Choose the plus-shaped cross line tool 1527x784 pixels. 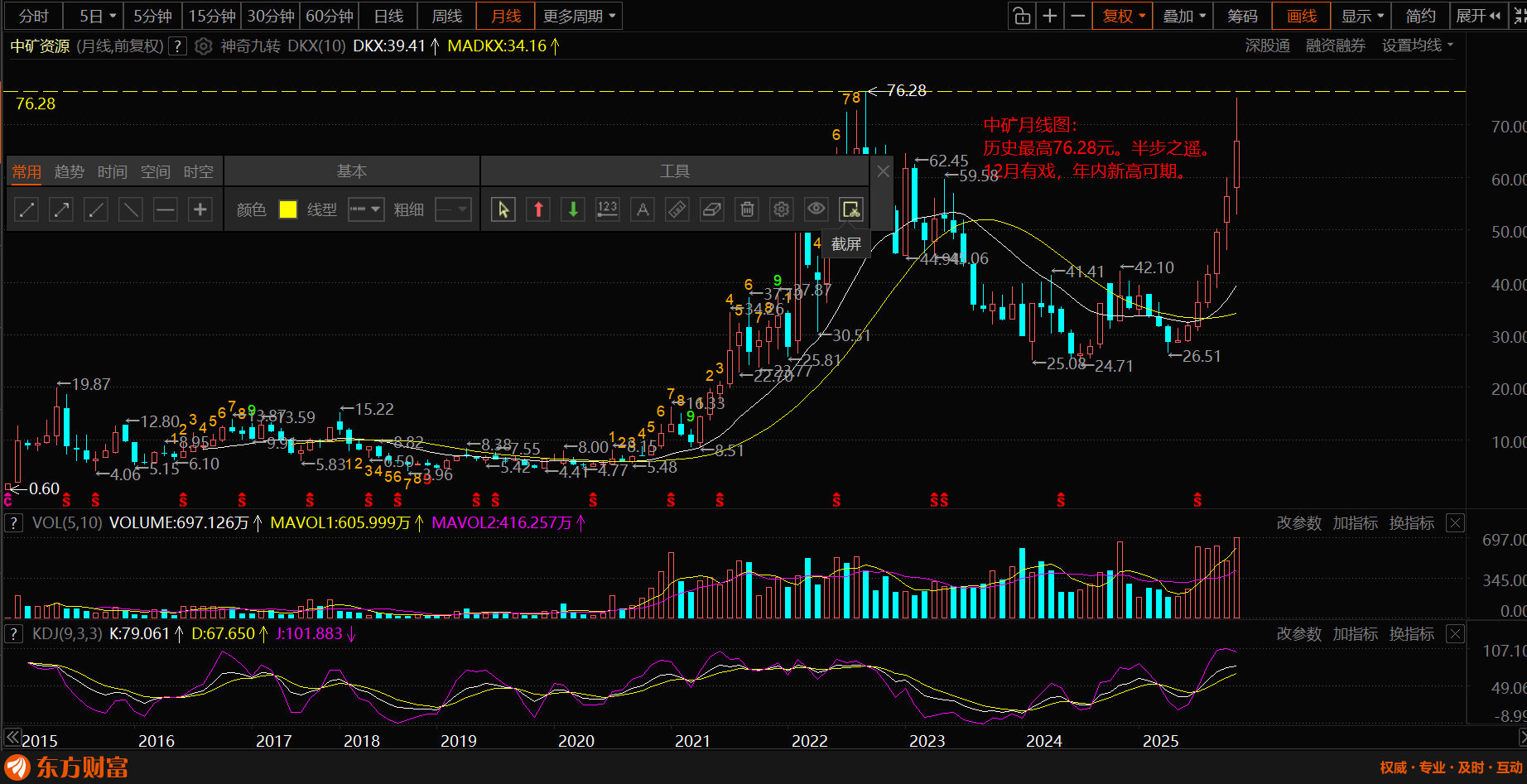click(x=200, y=209)
